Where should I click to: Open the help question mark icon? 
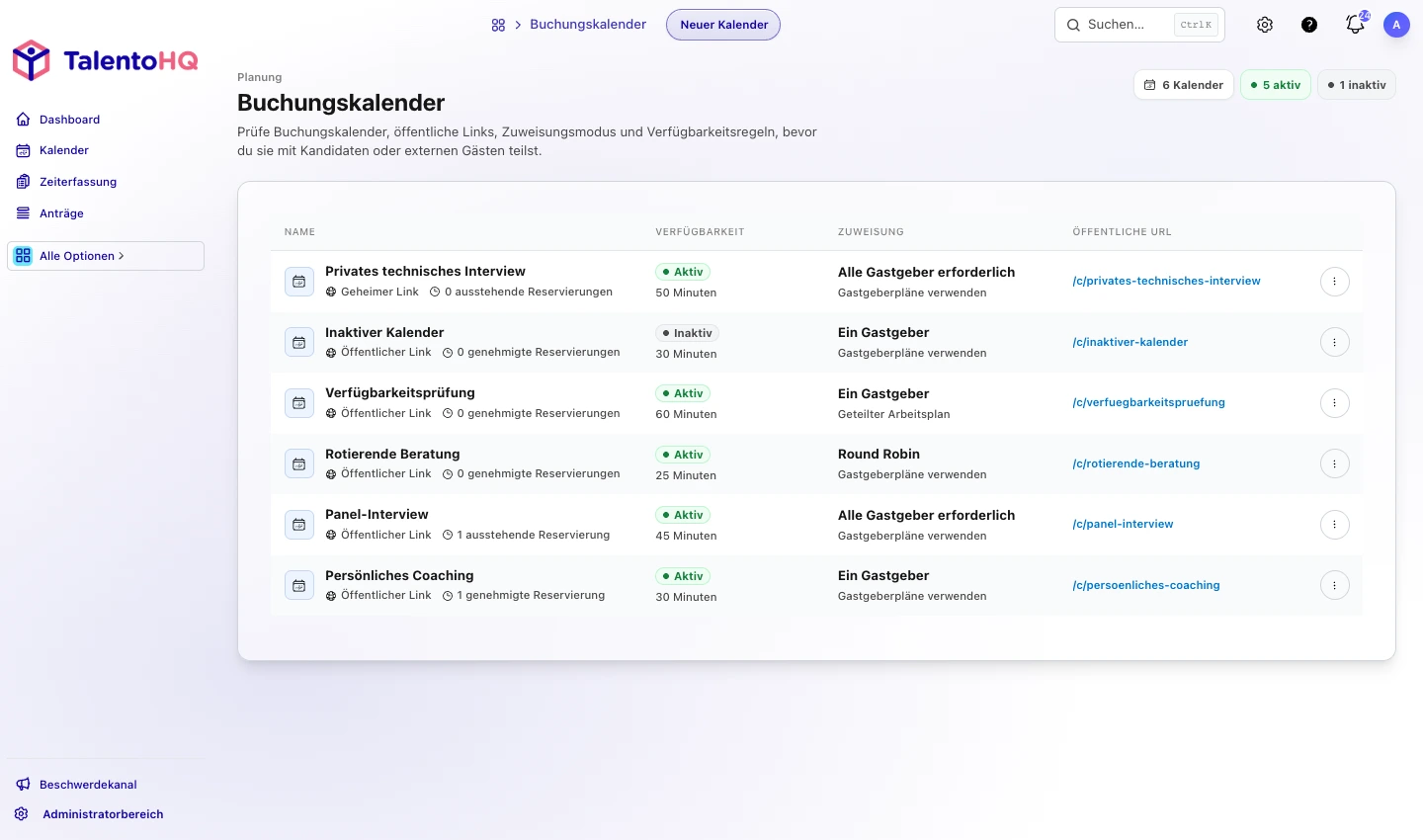tap(1309, 25)
